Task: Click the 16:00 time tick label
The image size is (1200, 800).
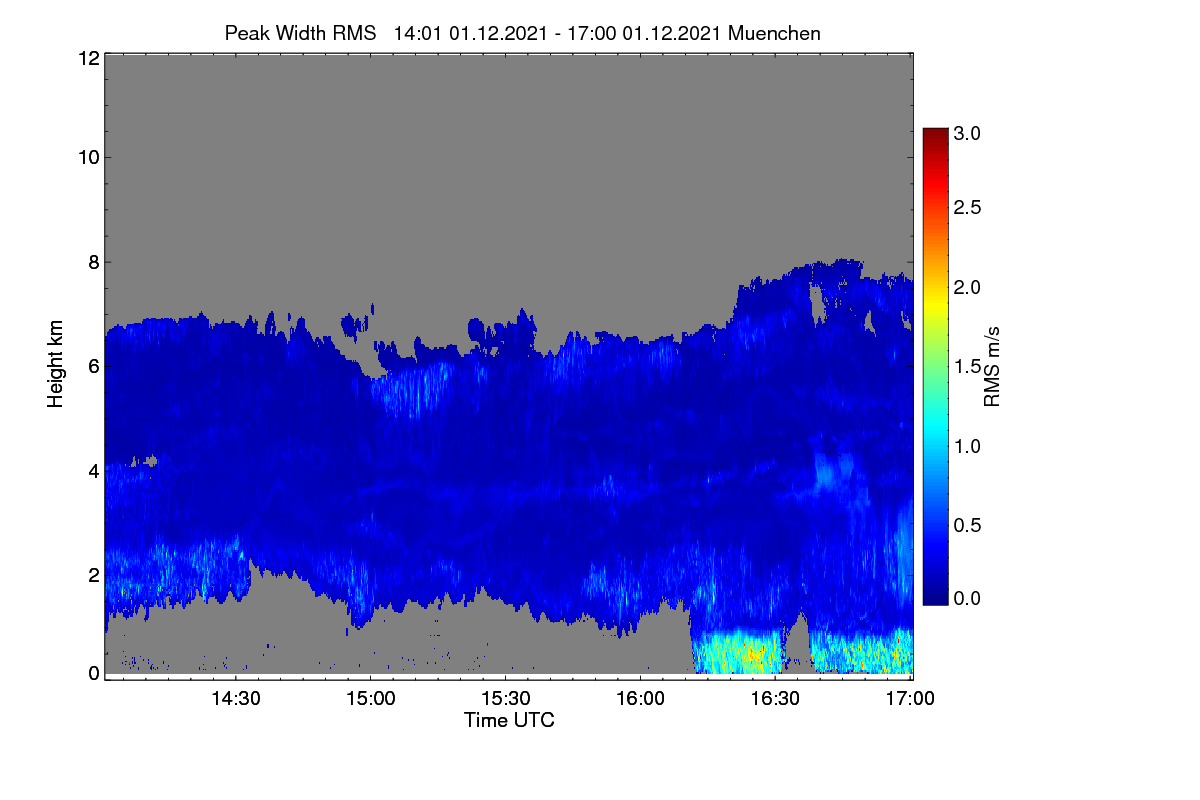Action: click(640, 699)
